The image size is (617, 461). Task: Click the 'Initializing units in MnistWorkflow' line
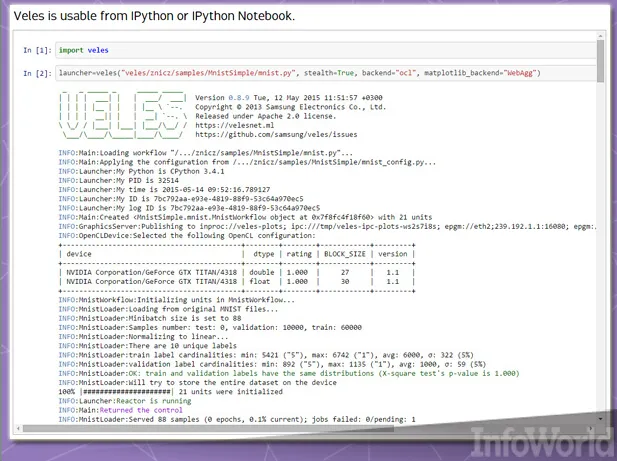tap(176, 300)
